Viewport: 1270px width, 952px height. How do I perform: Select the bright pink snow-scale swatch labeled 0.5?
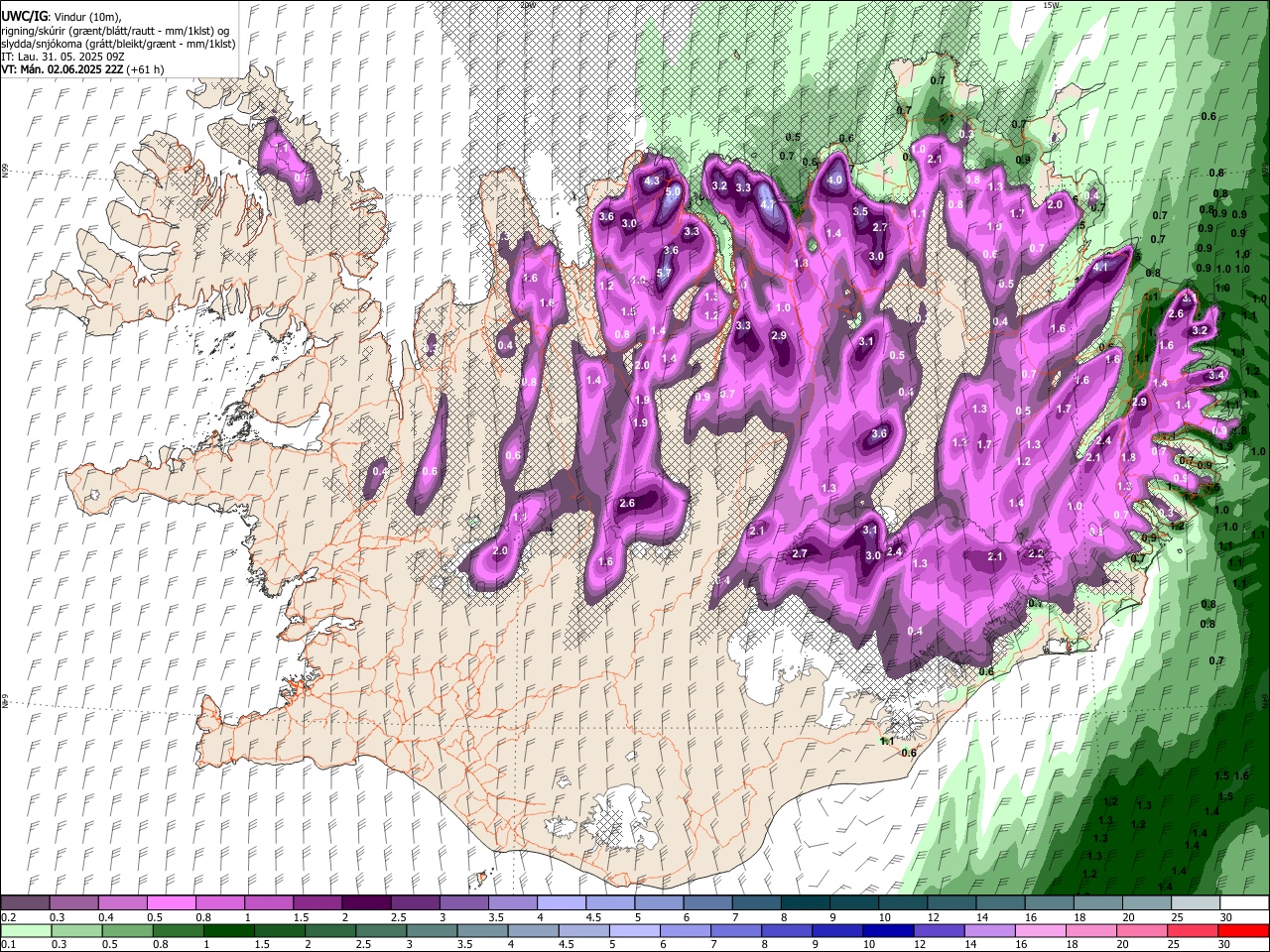171,903
